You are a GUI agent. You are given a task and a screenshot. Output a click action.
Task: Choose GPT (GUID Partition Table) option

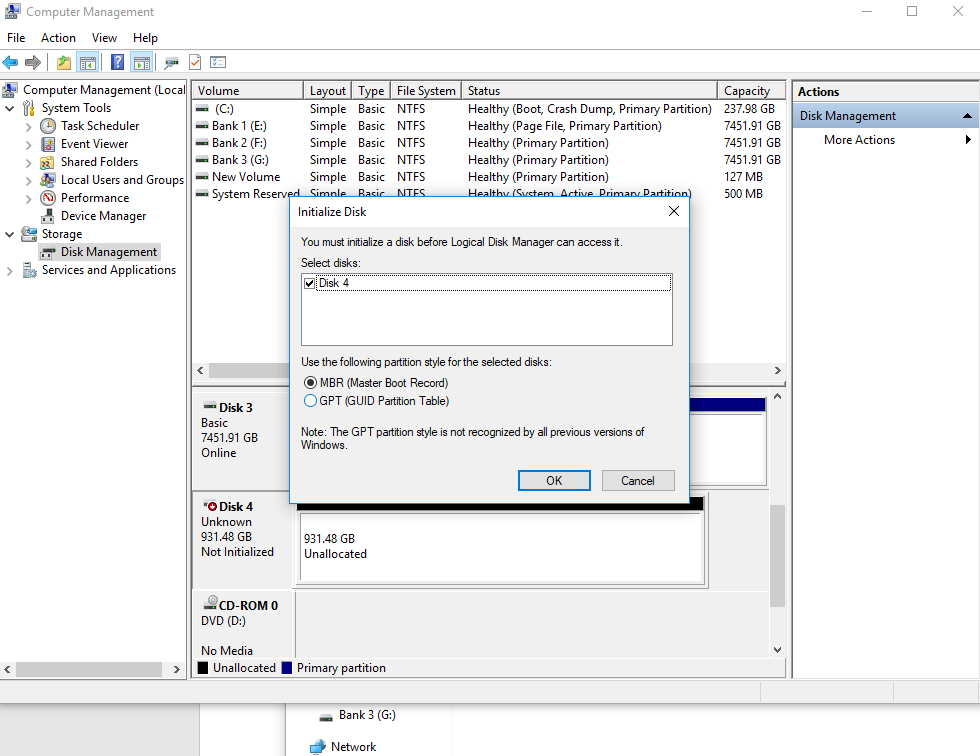pos(310,401)
